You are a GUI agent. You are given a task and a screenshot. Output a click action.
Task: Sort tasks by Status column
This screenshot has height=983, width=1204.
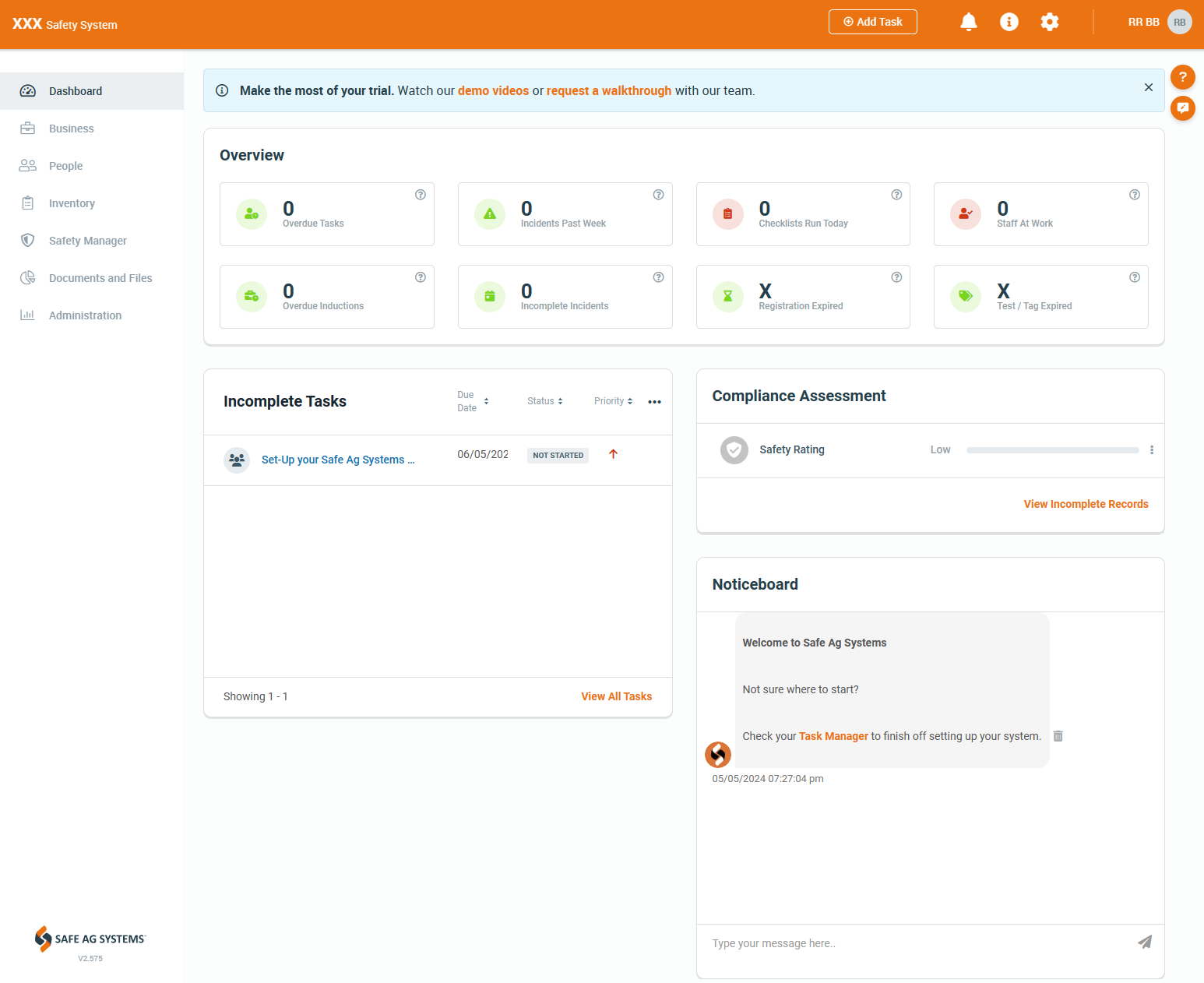pos(544,401)
